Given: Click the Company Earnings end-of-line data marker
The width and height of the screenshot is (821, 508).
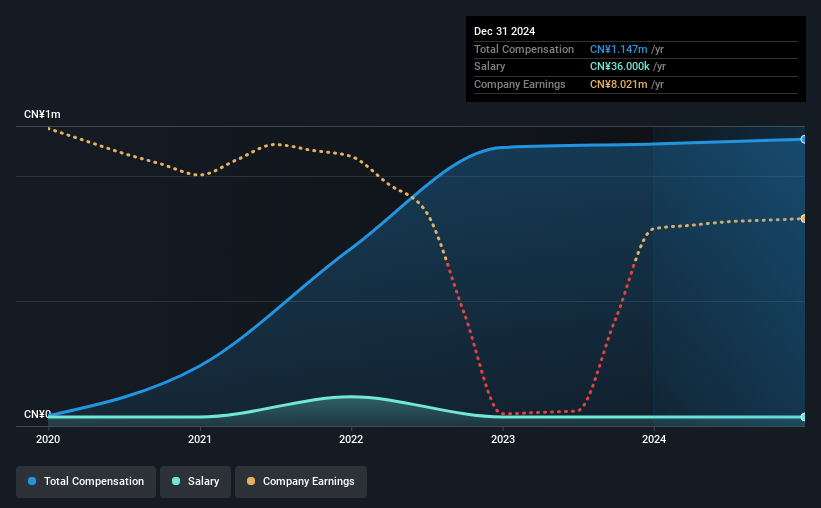Looking at the screenshot, I should pyautogui.click(x=804, y=218).
